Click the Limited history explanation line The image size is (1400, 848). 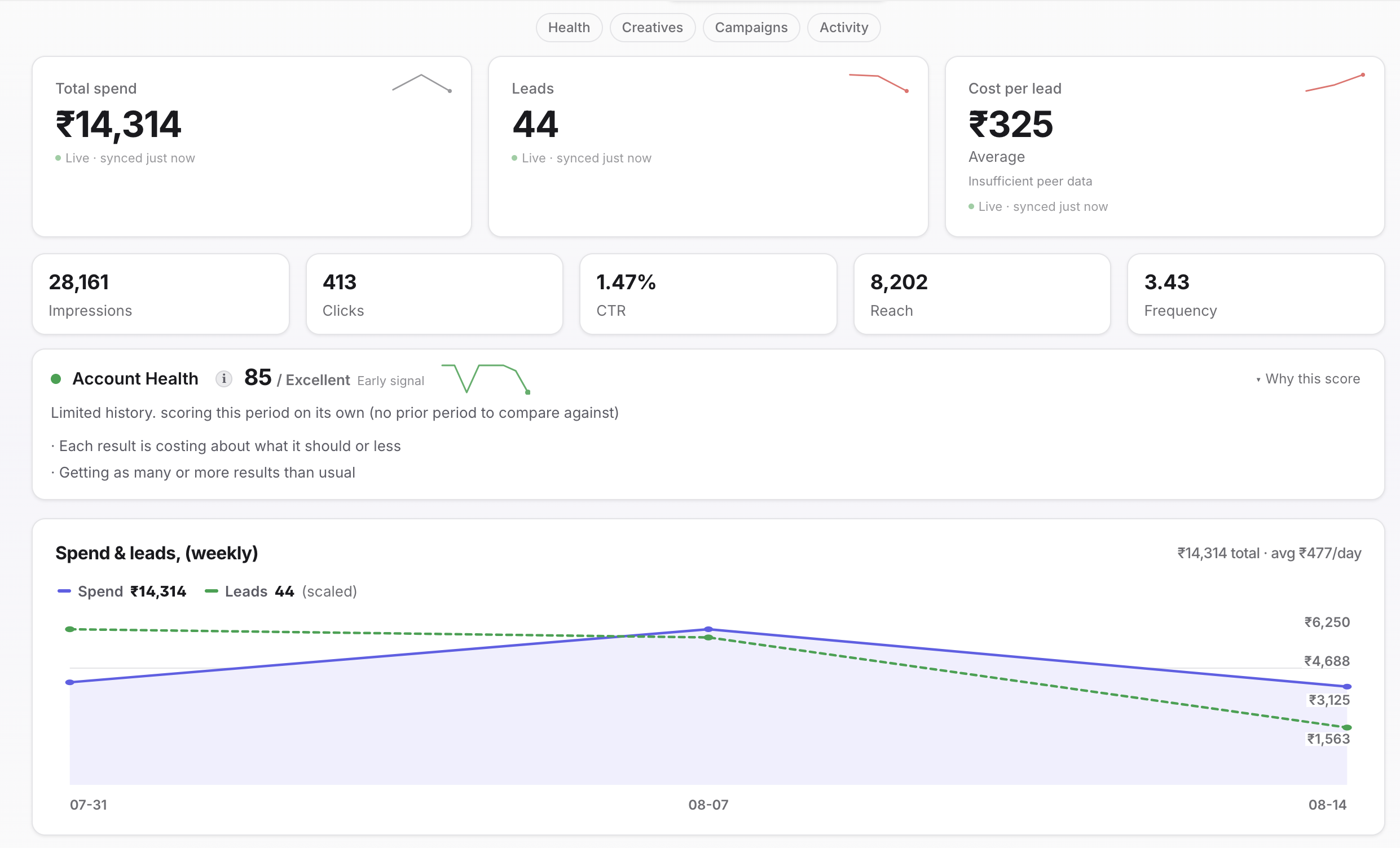(334, 413)
